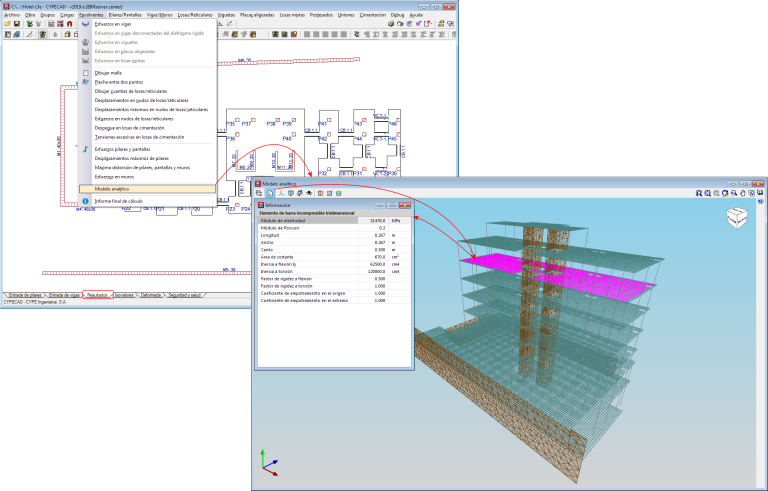Click the open folder icon in main toolbar
This screenshot has height=491, width=768.
pyautogui.click(x=7, y=24)
